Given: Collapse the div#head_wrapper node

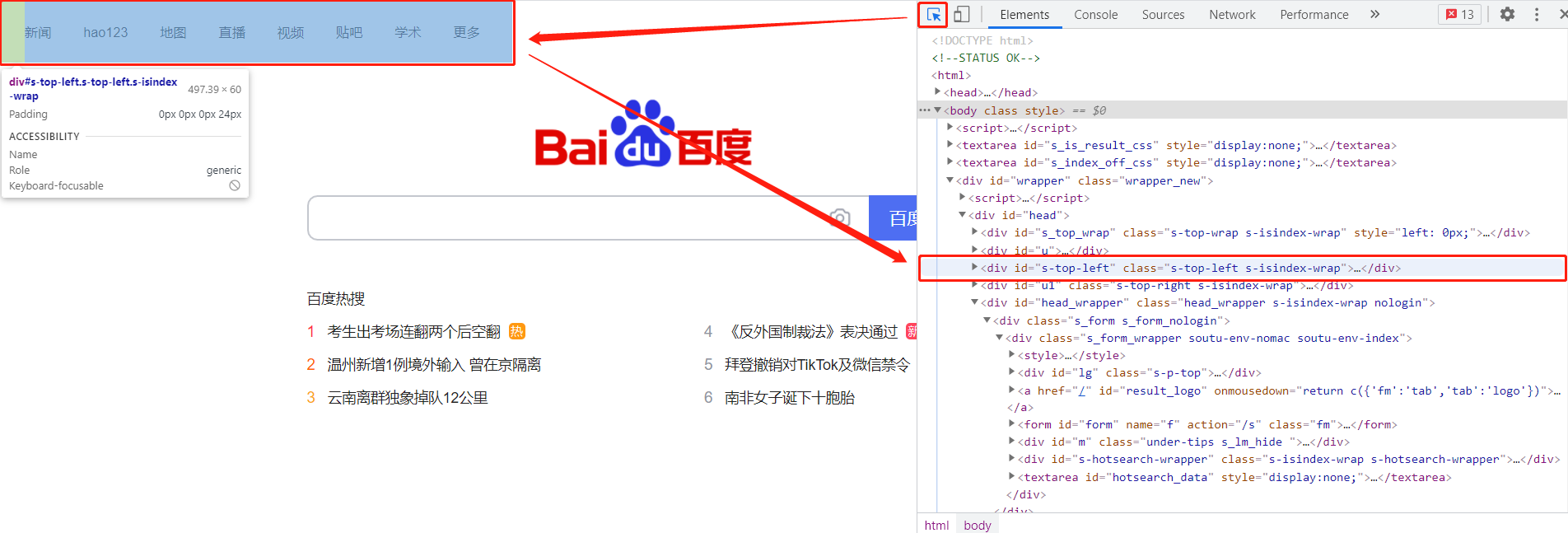Looking at the screenshot, I should [974, 302].
